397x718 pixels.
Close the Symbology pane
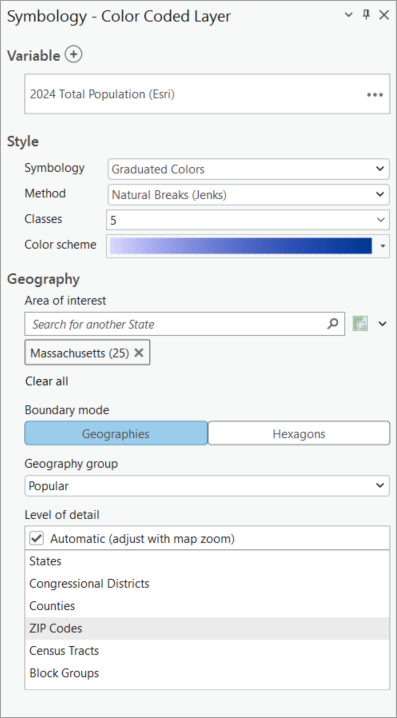384,15
